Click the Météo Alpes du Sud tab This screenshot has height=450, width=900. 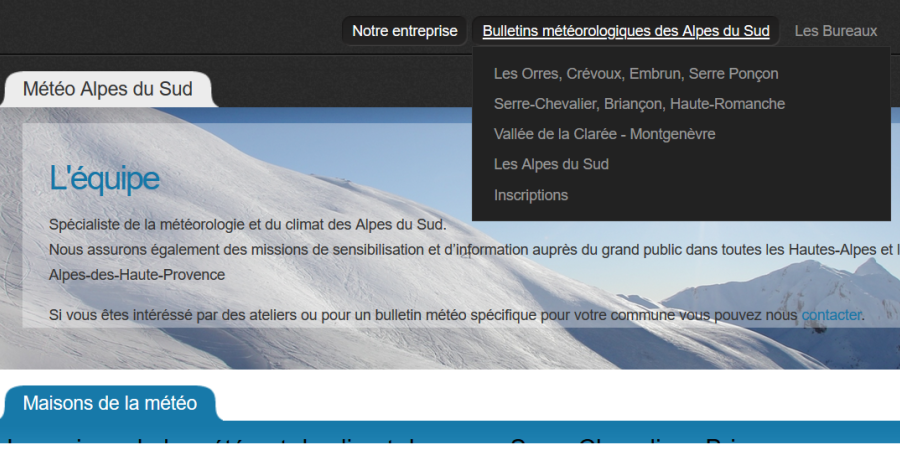[108, 89]
